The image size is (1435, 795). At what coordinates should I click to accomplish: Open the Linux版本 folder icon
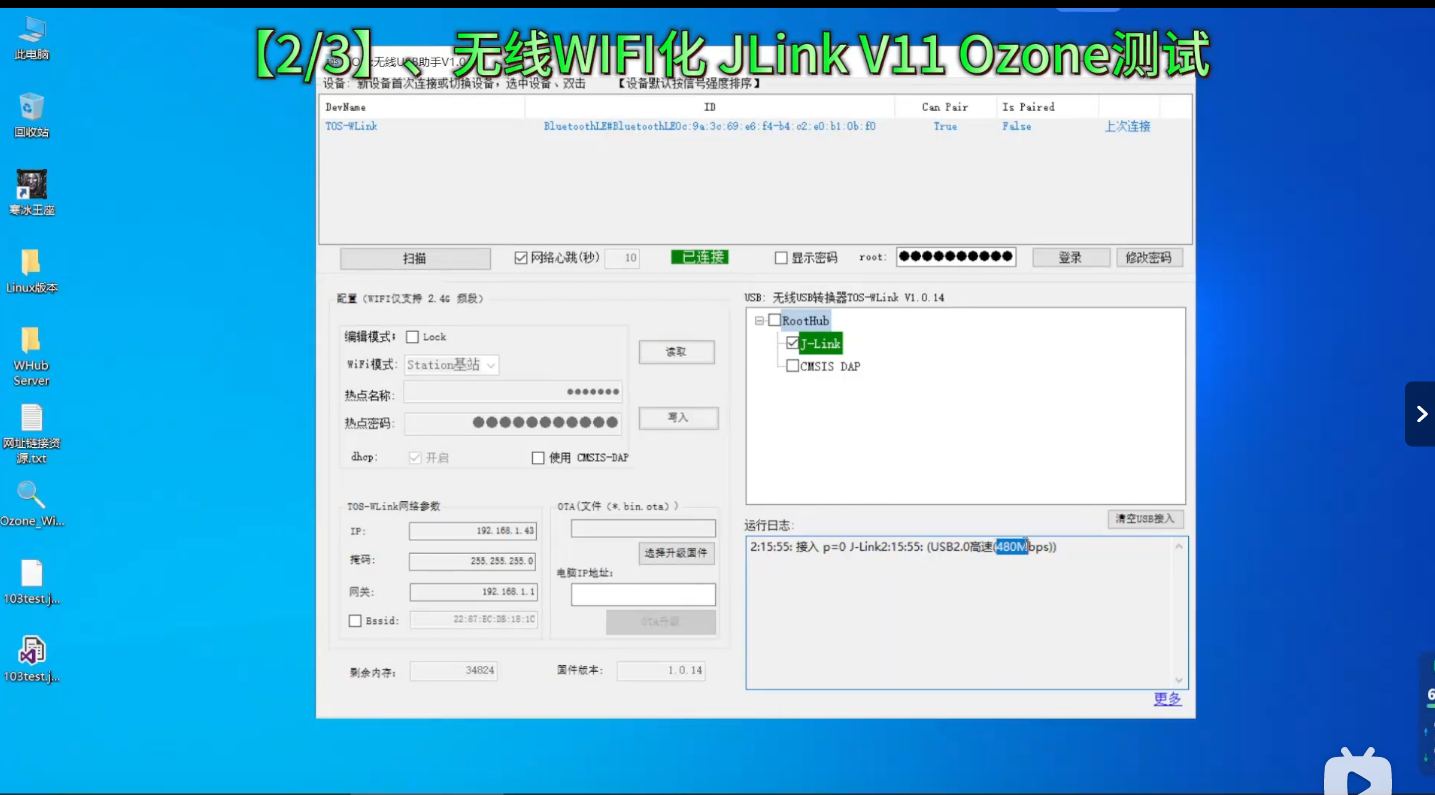click(32, 270)
